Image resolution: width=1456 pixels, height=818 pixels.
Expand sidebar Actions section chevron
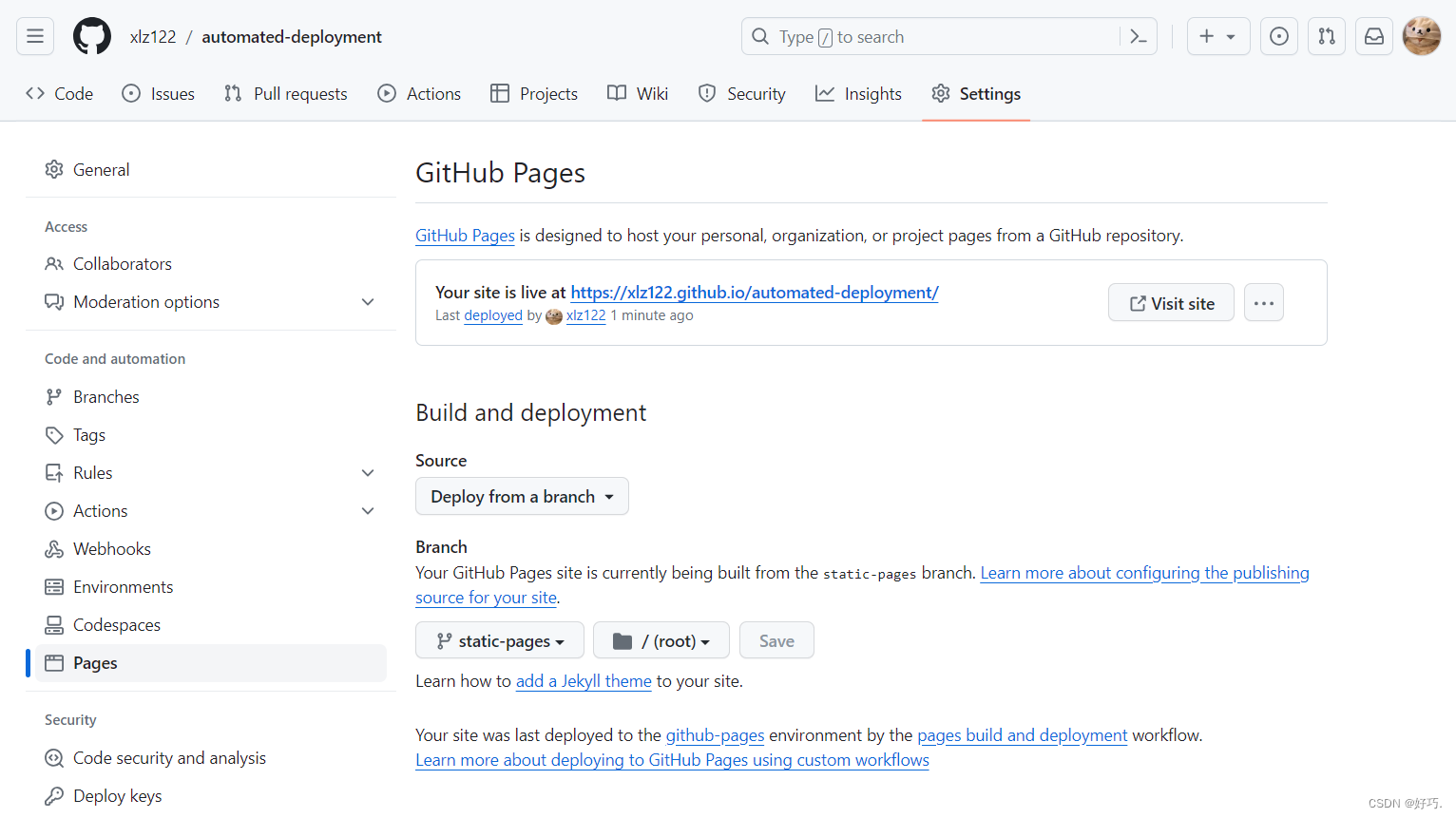coord(368,511)
